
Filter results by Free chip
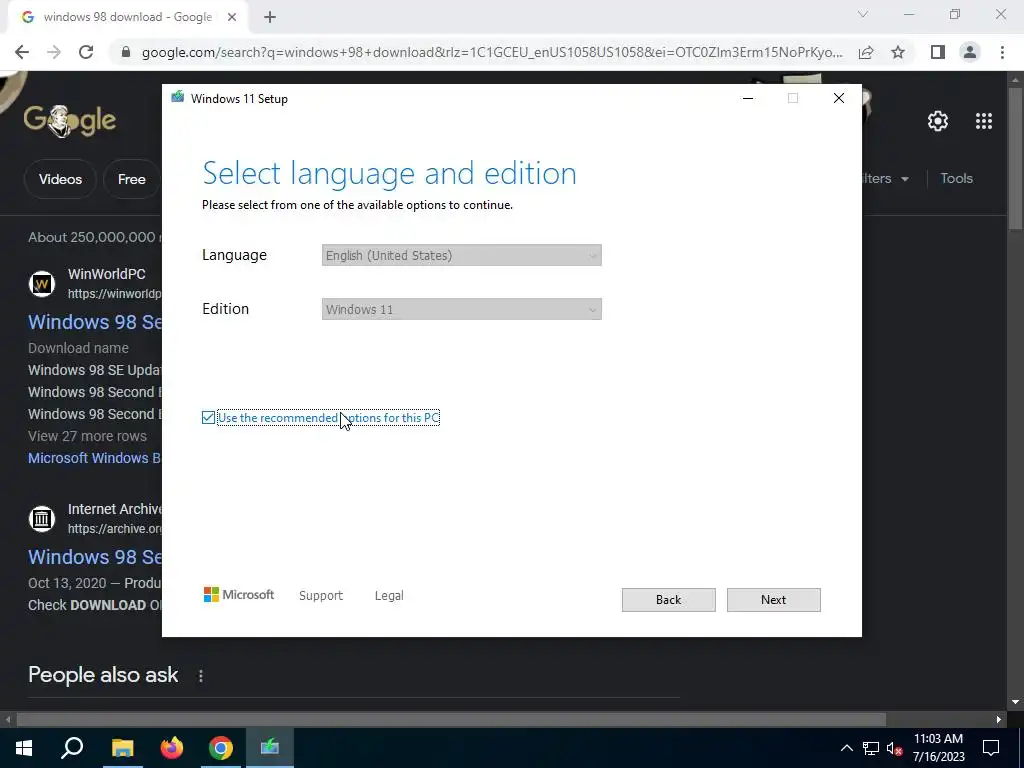132,179
